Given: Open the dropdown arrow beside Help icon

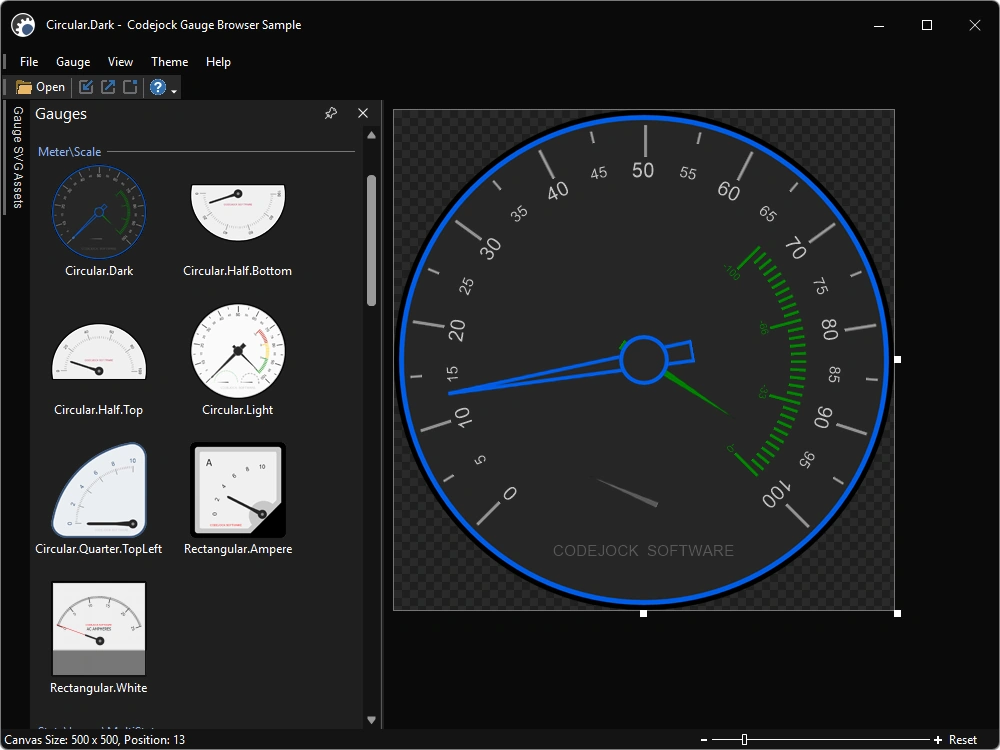Looking at the screenshot, I should 173,91.
